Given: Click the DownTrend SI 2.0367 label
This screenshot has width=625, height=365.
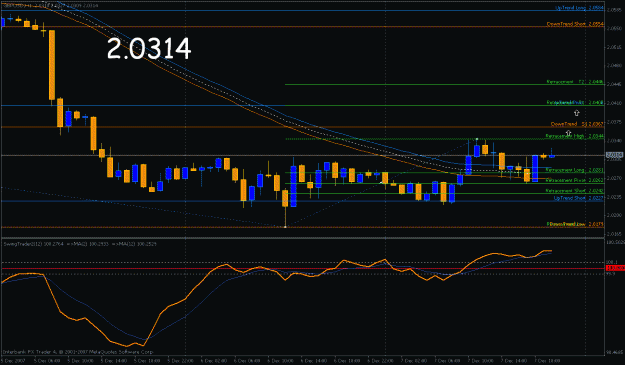Looking at the screenshot, I should click(577, 124).
